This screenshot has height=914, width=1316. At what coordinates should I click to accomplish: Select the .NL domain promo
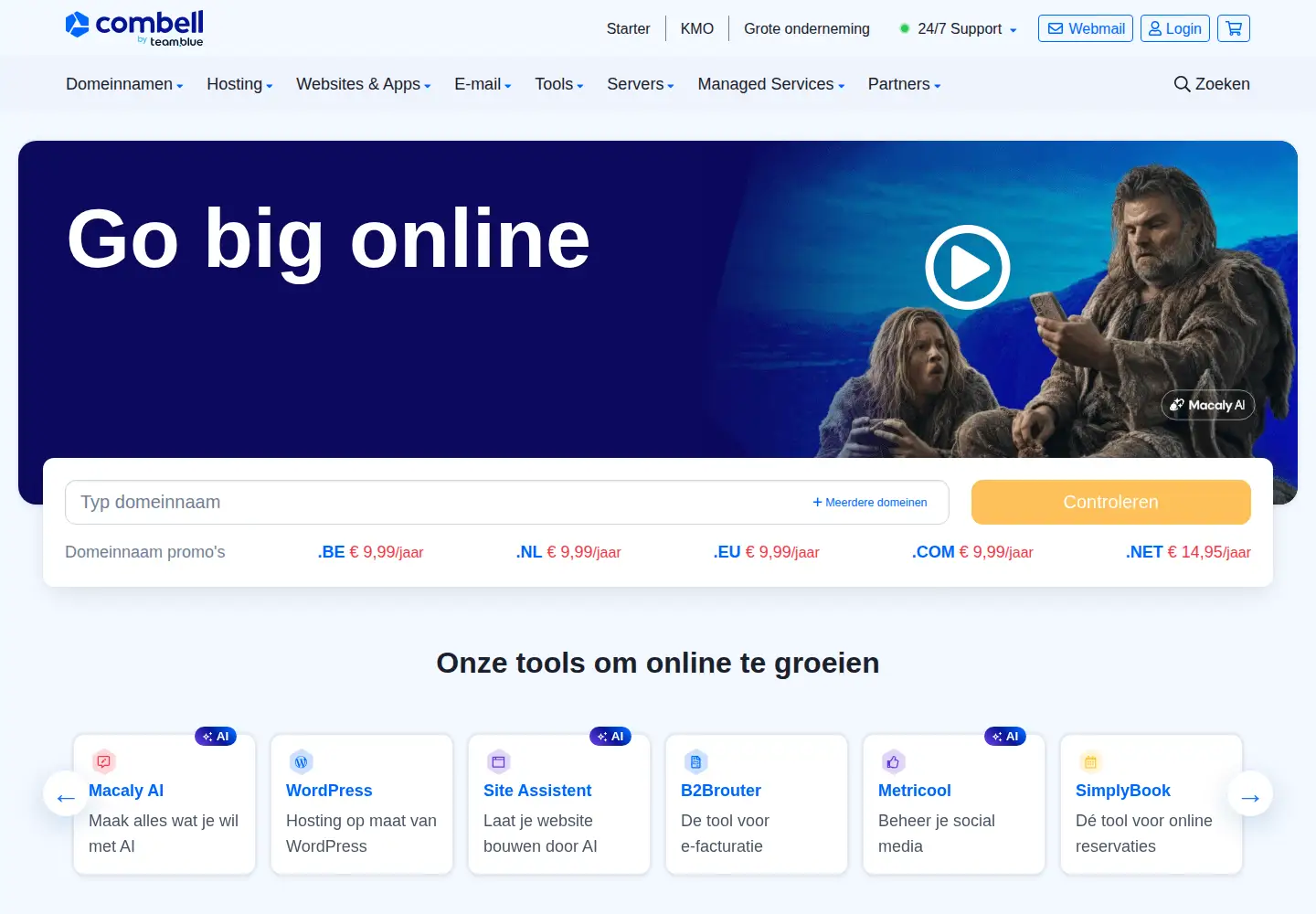pyautogui.click(x=568, y=552)
